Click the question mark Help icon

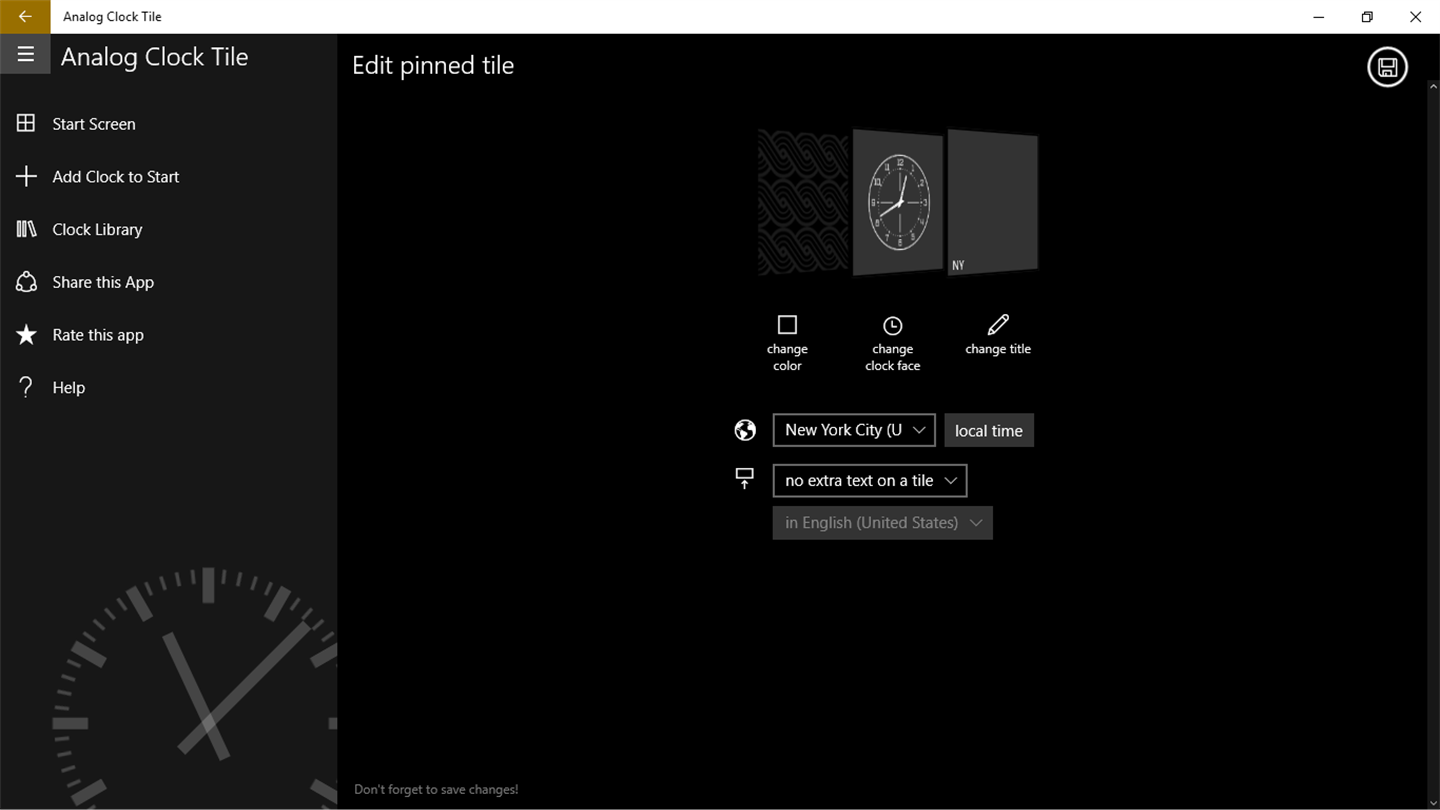26,387
